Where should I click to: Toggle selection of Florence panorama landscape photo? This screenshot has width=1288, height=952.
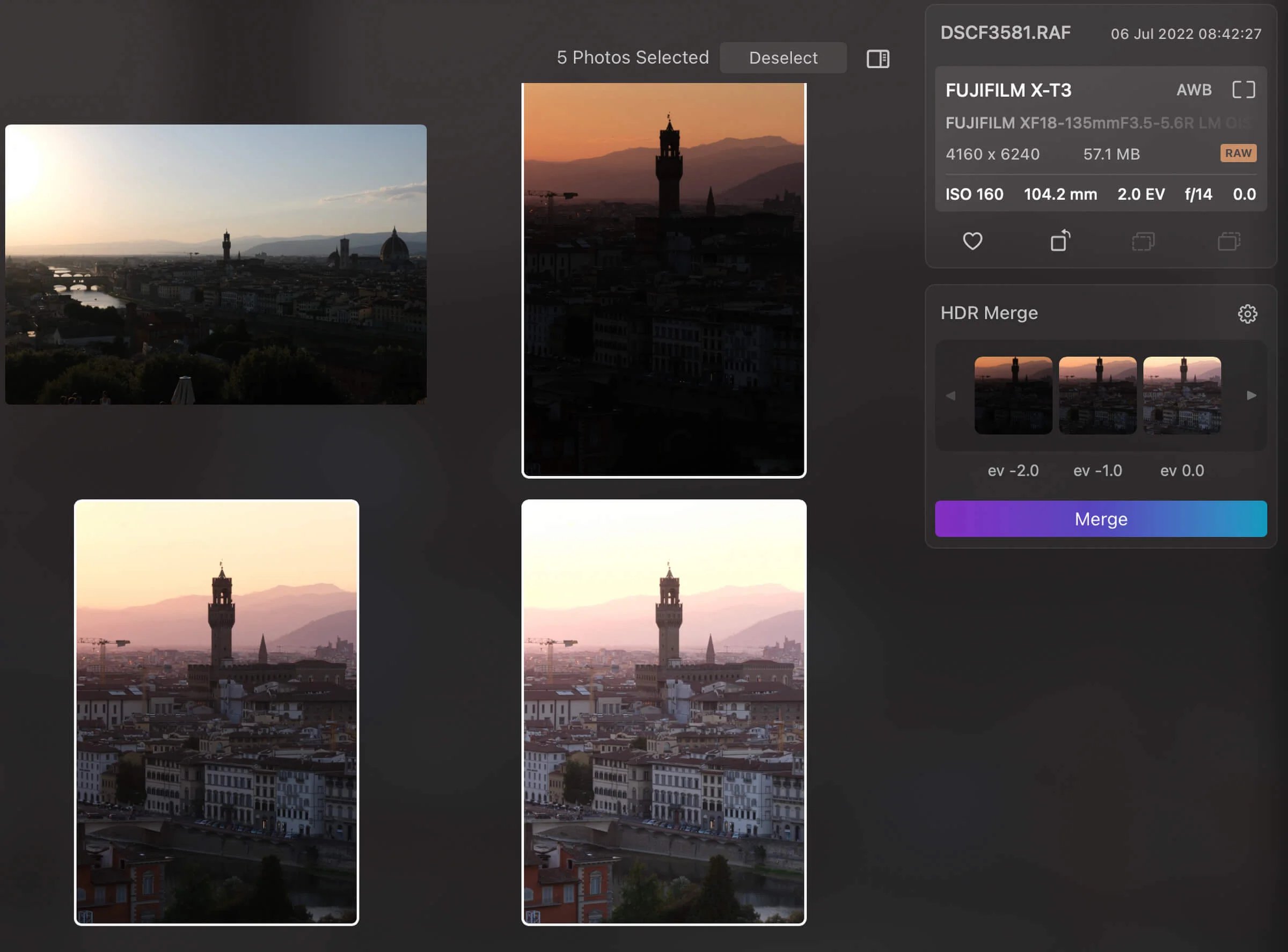pos(216,265)
